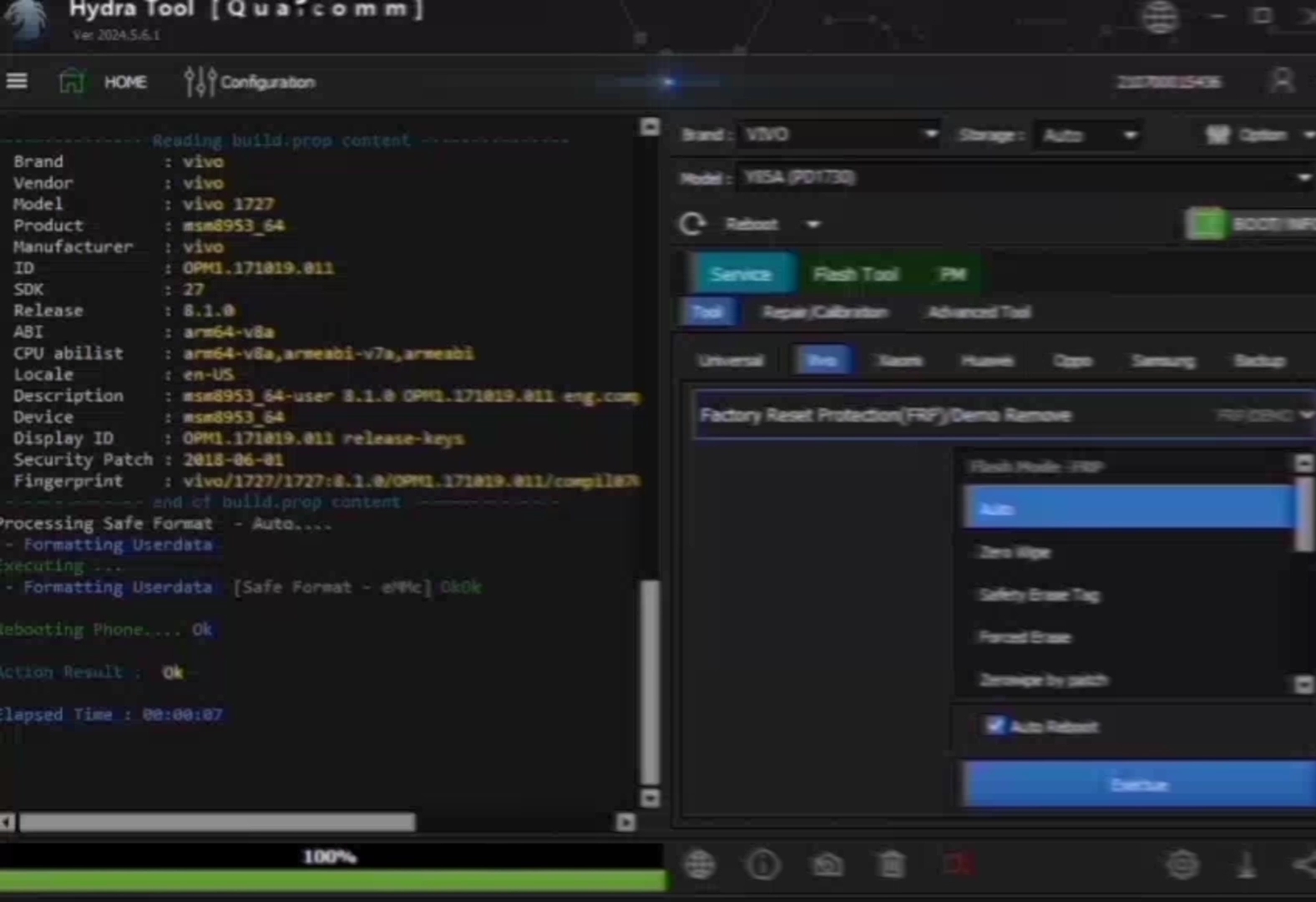Switch to the Flash Tool tab
The width and height of the screenshot is (1316, 902).
(856, 274)
